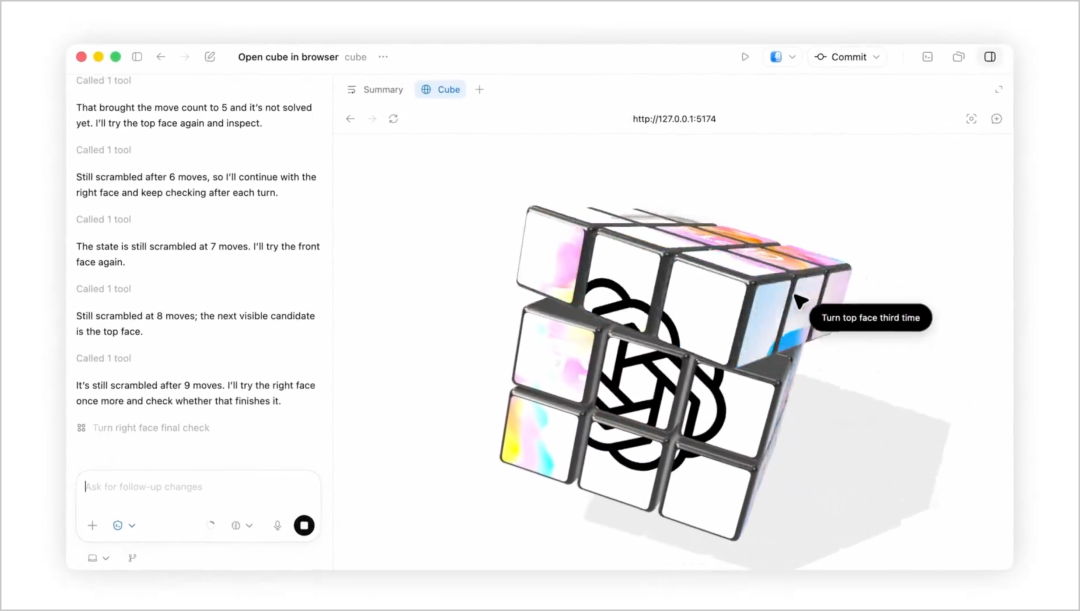Toggle the right side panel icon

pyautogui.click(x=990, y=57)
